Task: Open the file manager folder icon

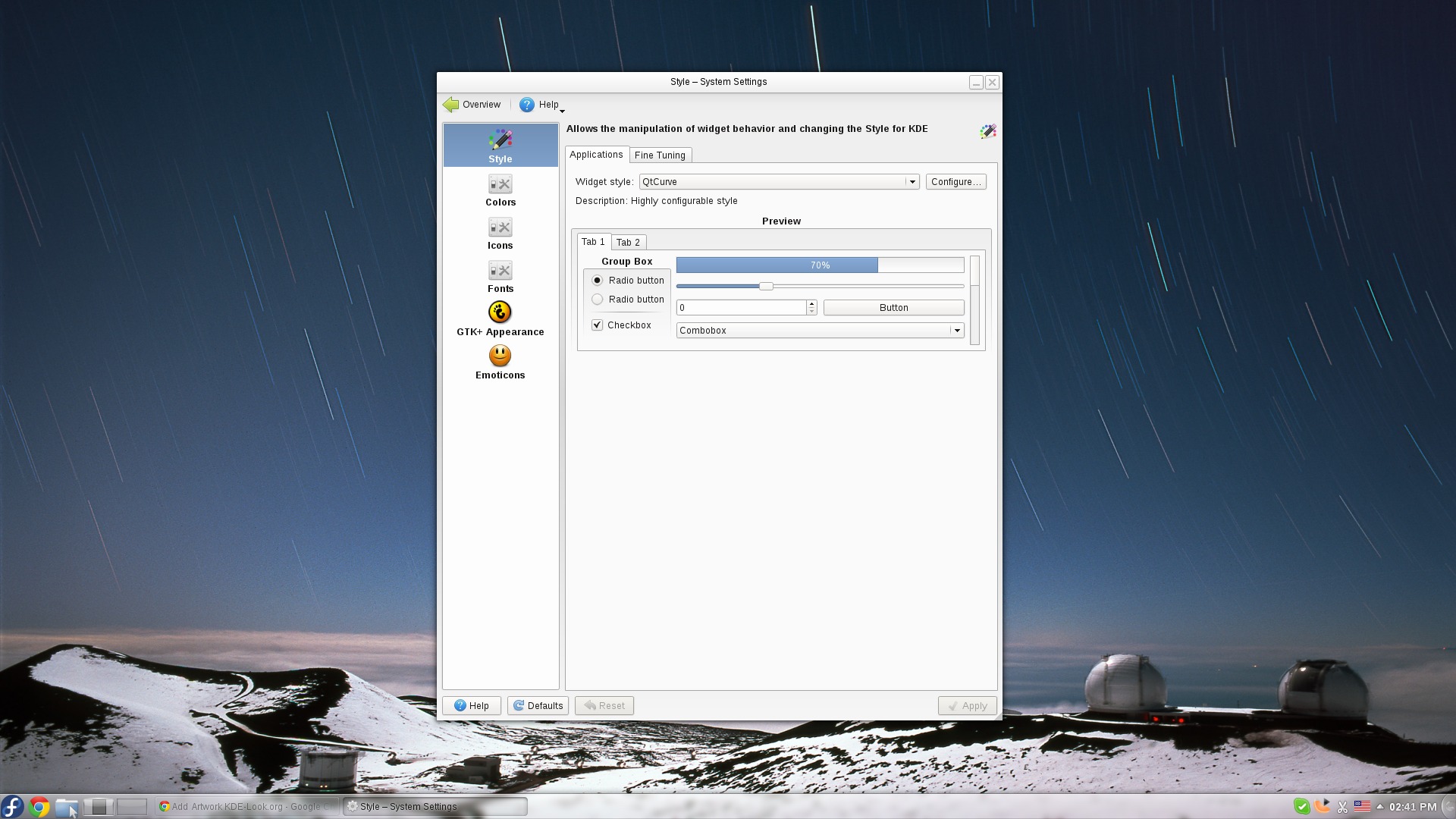Action: (x=67, y=807)
